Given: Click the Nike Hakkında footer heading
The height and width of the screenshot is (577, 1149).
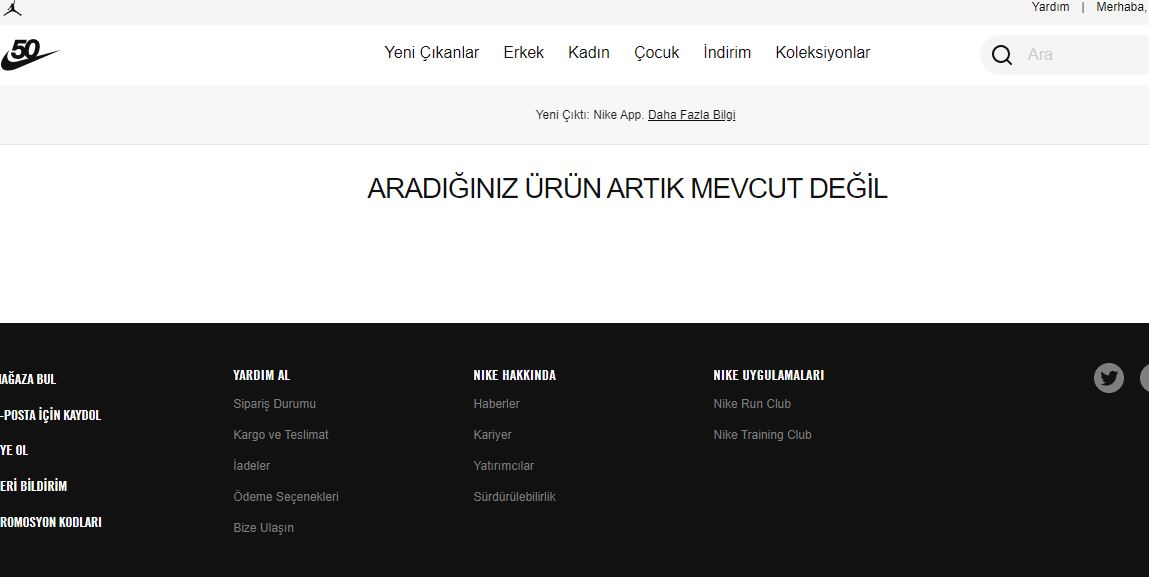Looking at the screenshot, I should [x=514, y=375].
